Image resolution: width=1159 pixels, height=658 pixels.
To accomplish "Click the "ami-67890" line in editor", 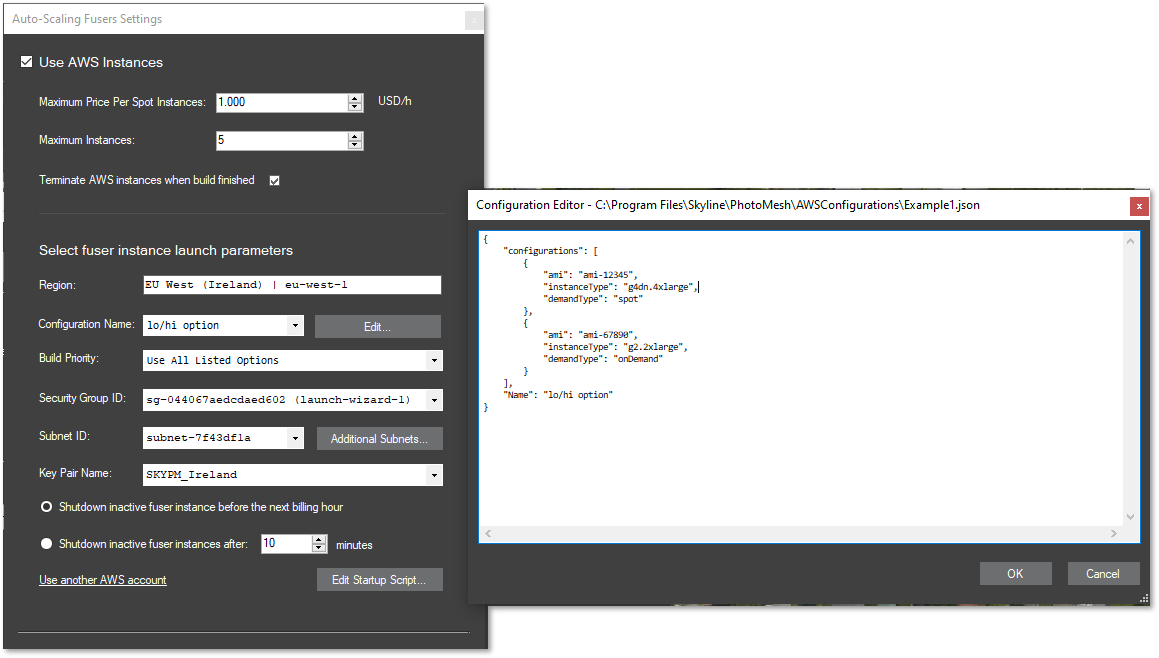I will click(590, 335).
